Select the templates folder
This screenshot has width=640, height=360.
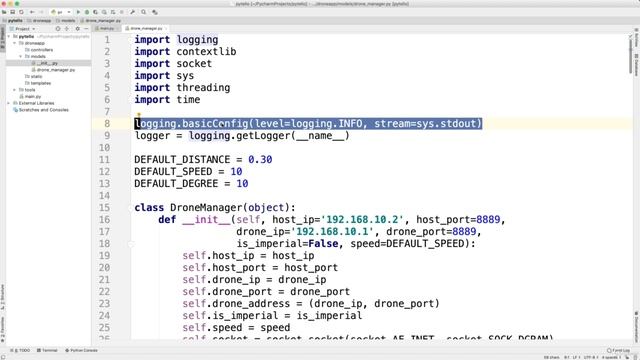coord(38,83)
